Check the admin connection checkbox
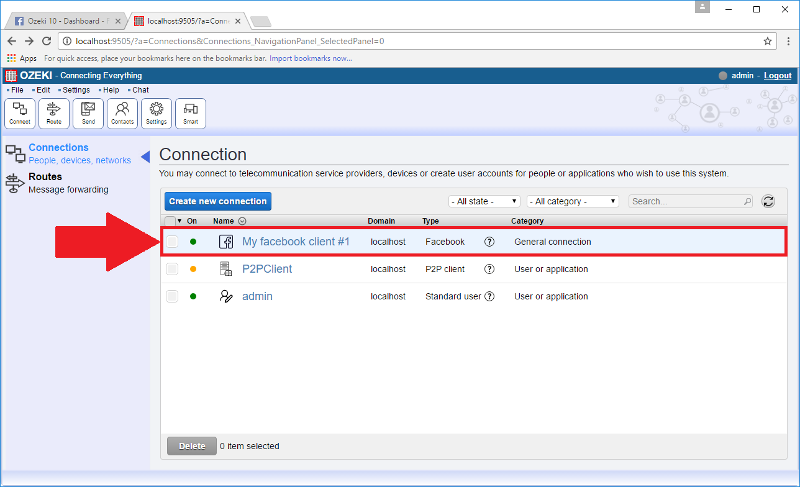The height and width of the screenshot is (487, 800). pyautogui.click(x=172, y=296)
